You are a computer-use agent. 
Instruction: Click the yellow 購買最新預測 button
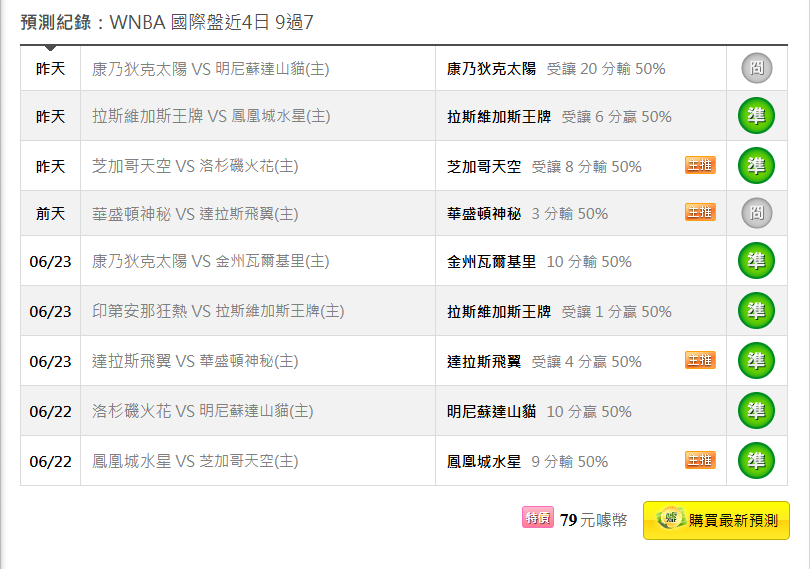point(716,520)
